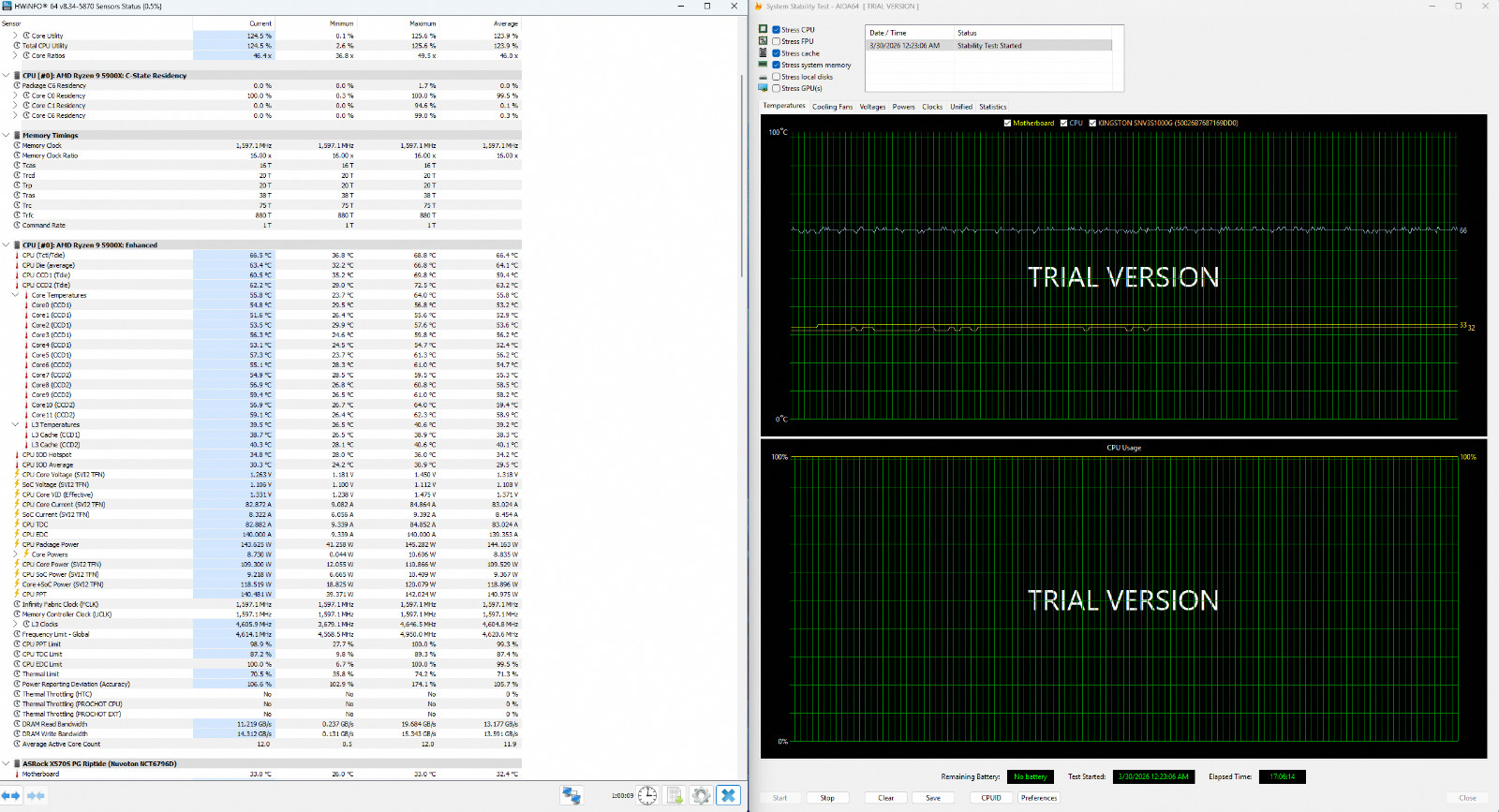Enable the Stress FPU checkbox

pos(776,41)
